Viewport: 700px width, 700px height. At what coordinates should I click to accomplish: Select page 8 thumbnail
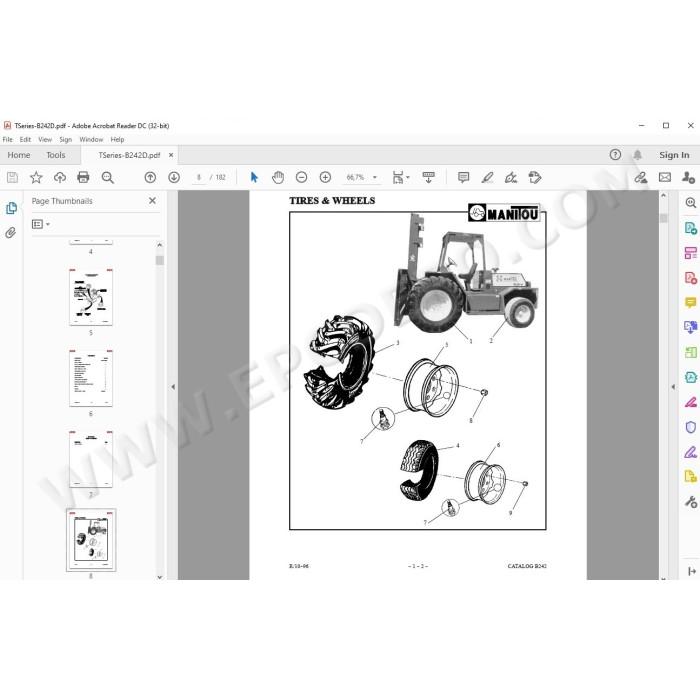(91, 540)
